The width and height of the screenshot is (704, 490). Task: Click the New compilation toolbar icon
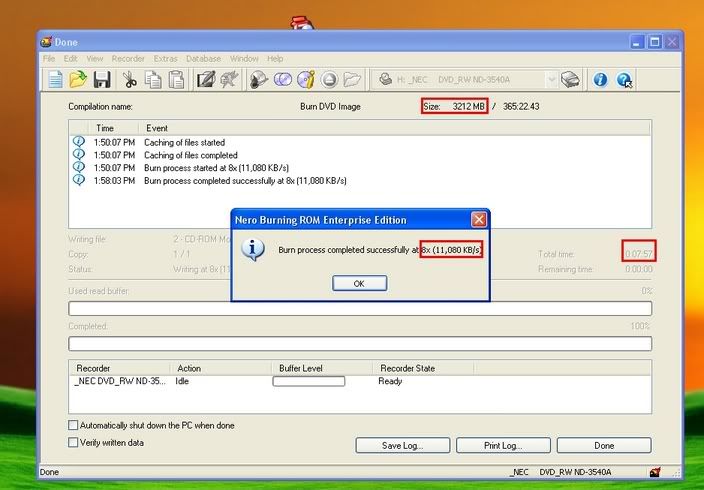click(55, 80)
